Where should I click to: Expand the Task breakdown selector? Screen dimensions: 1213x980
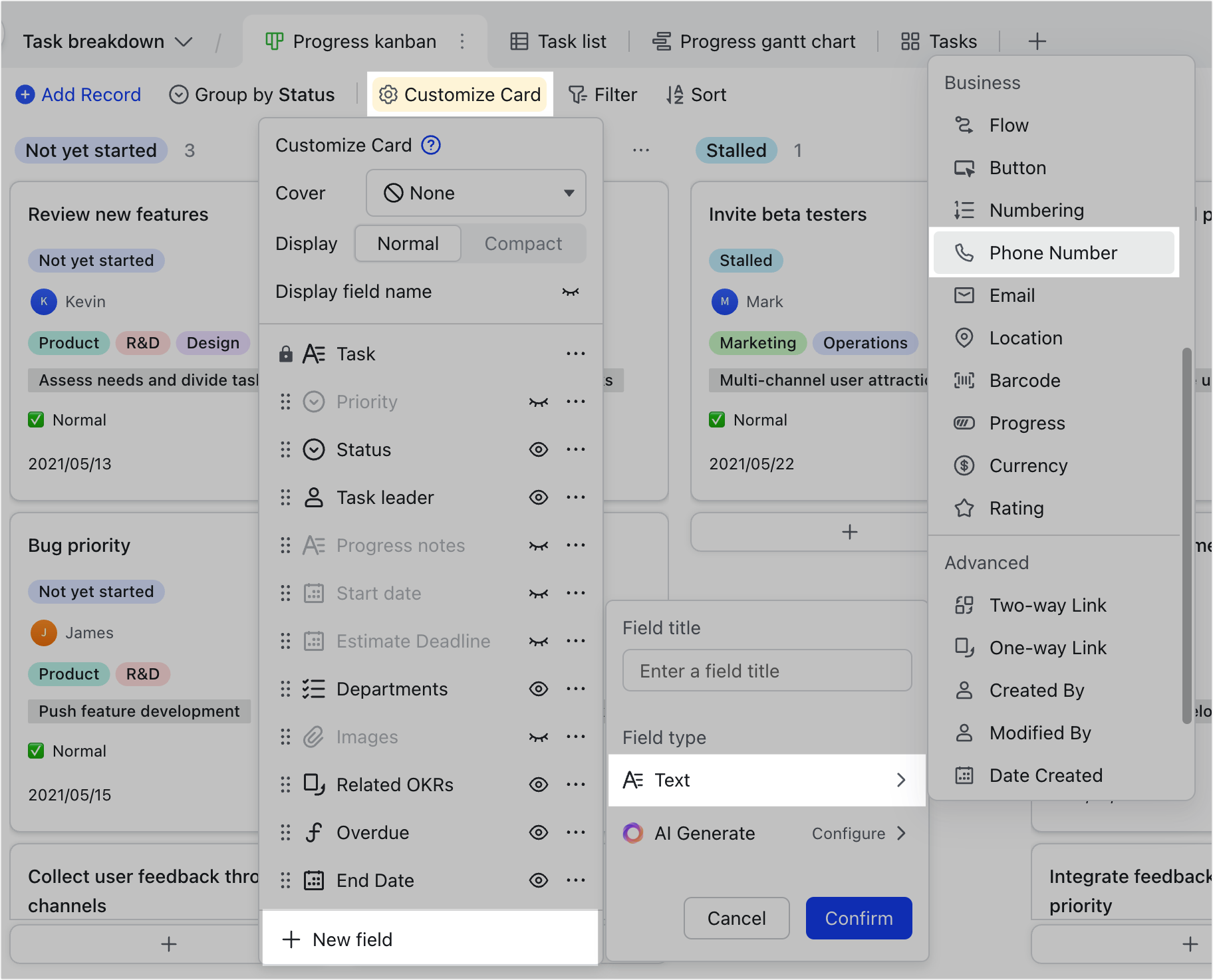pyautogui.click(x=106, y=41)
